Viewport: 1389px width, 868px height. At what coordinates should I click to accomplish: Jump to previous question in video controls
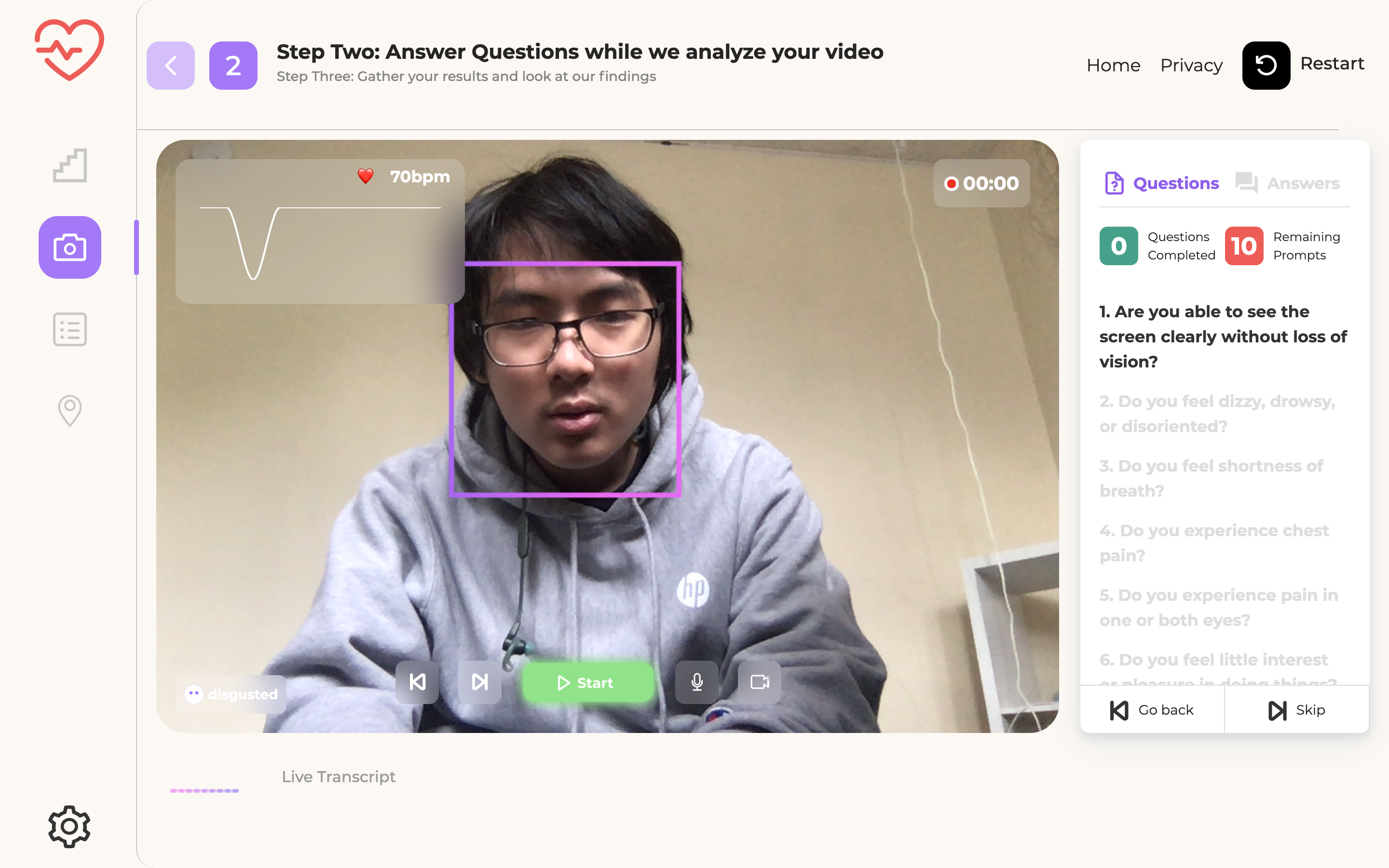[417, 682]
